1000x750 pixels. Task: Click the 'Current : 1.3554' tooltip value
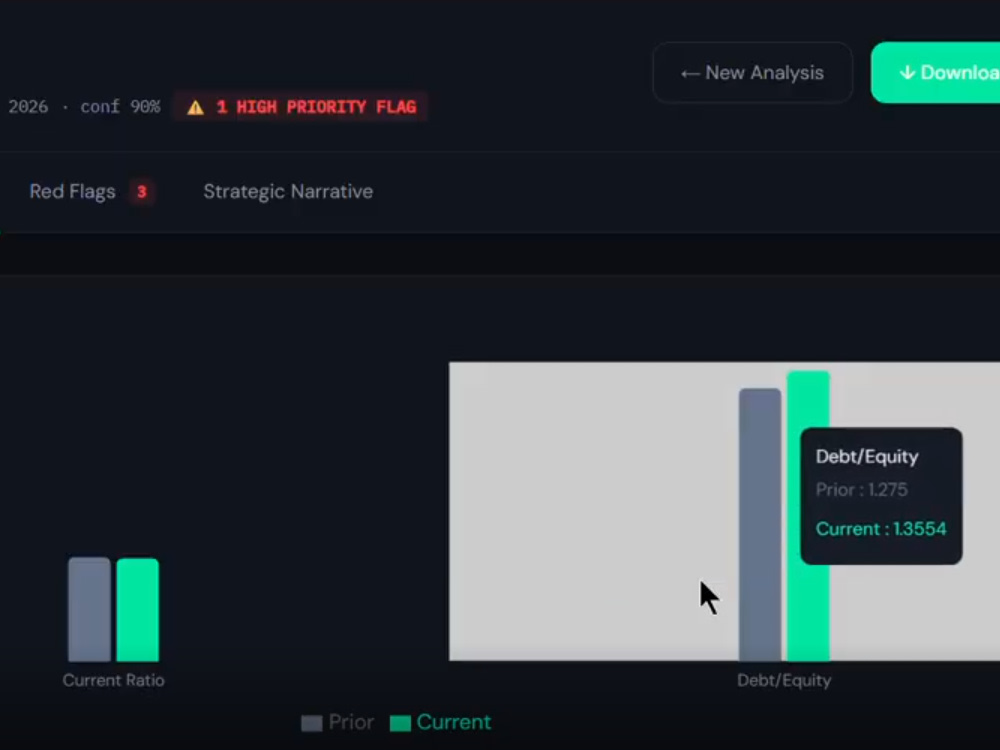(881, 529)
